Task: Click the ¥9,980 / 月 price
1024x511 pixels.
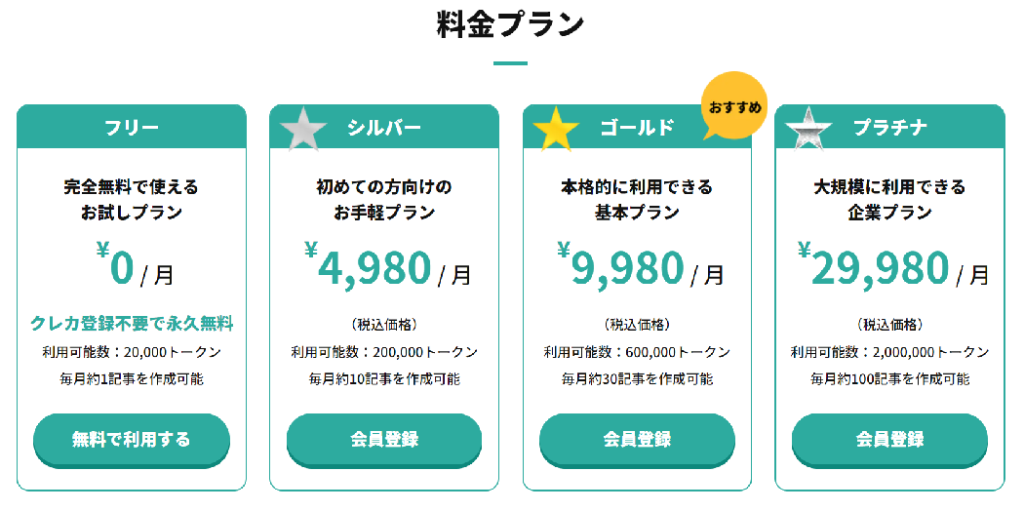Action: 641,266
